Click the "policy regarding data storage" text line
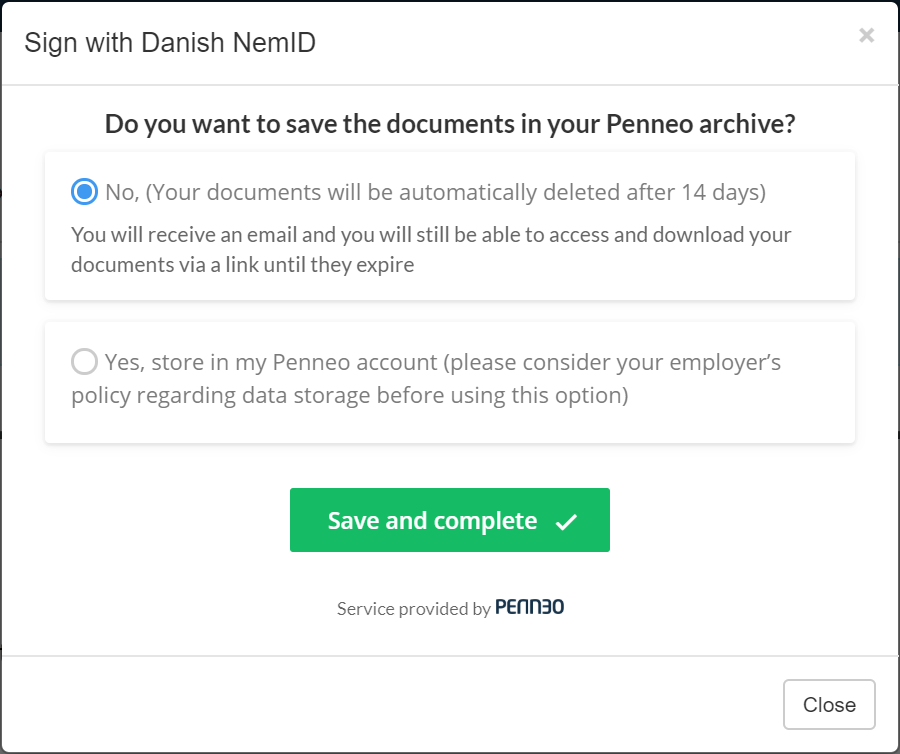 350,395
